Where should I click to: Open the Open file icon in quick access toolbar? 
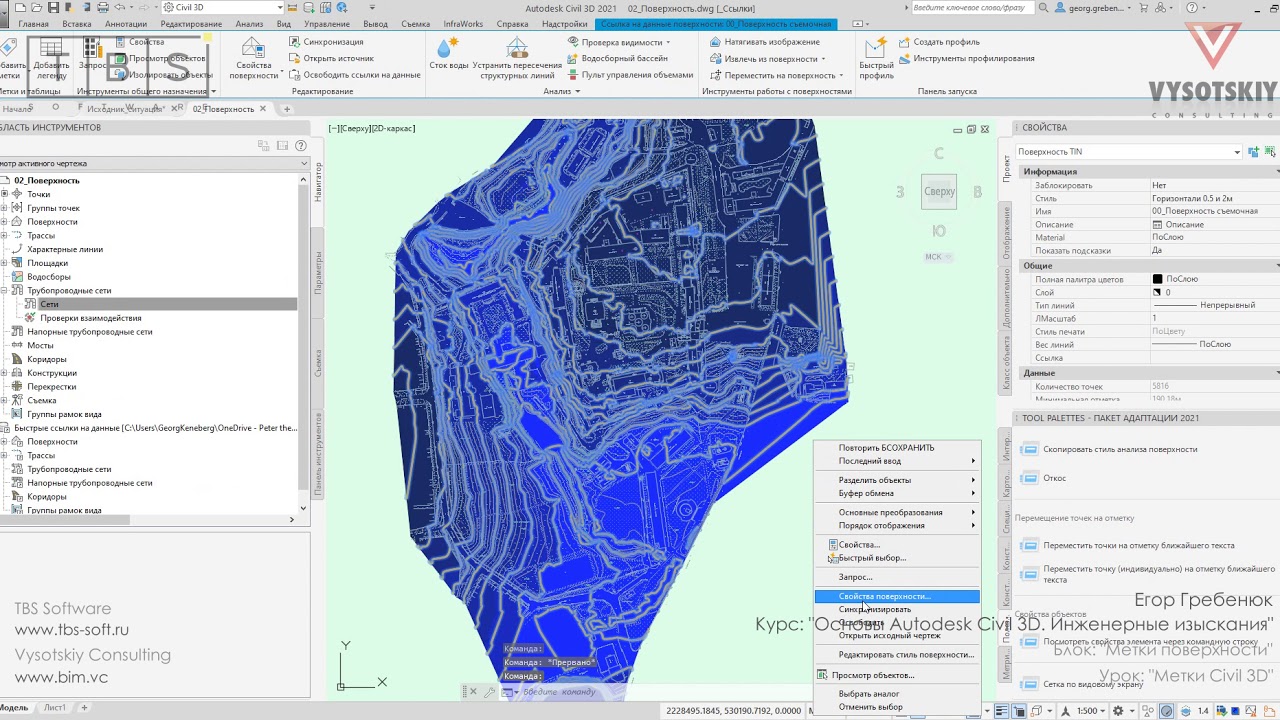(x=38, y=8)
